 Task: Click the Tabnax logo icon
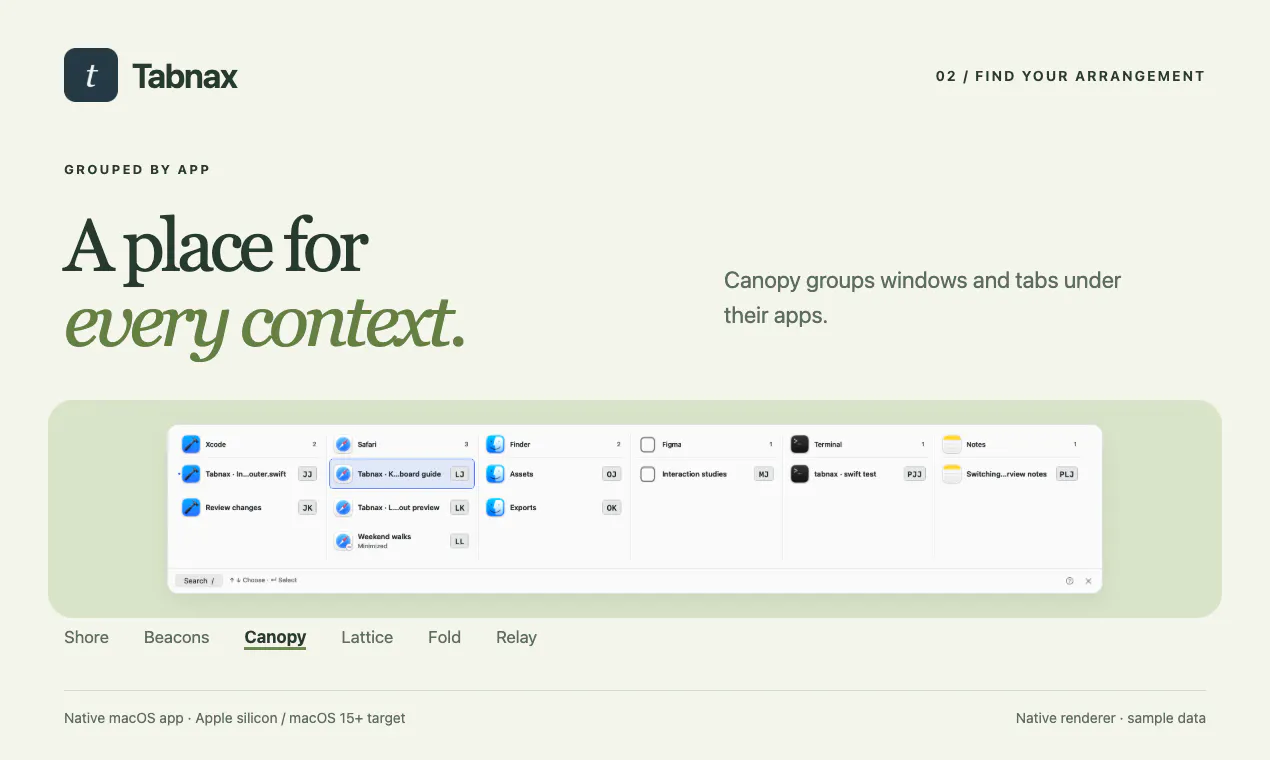pyautogui.click(x=91, y=75)
